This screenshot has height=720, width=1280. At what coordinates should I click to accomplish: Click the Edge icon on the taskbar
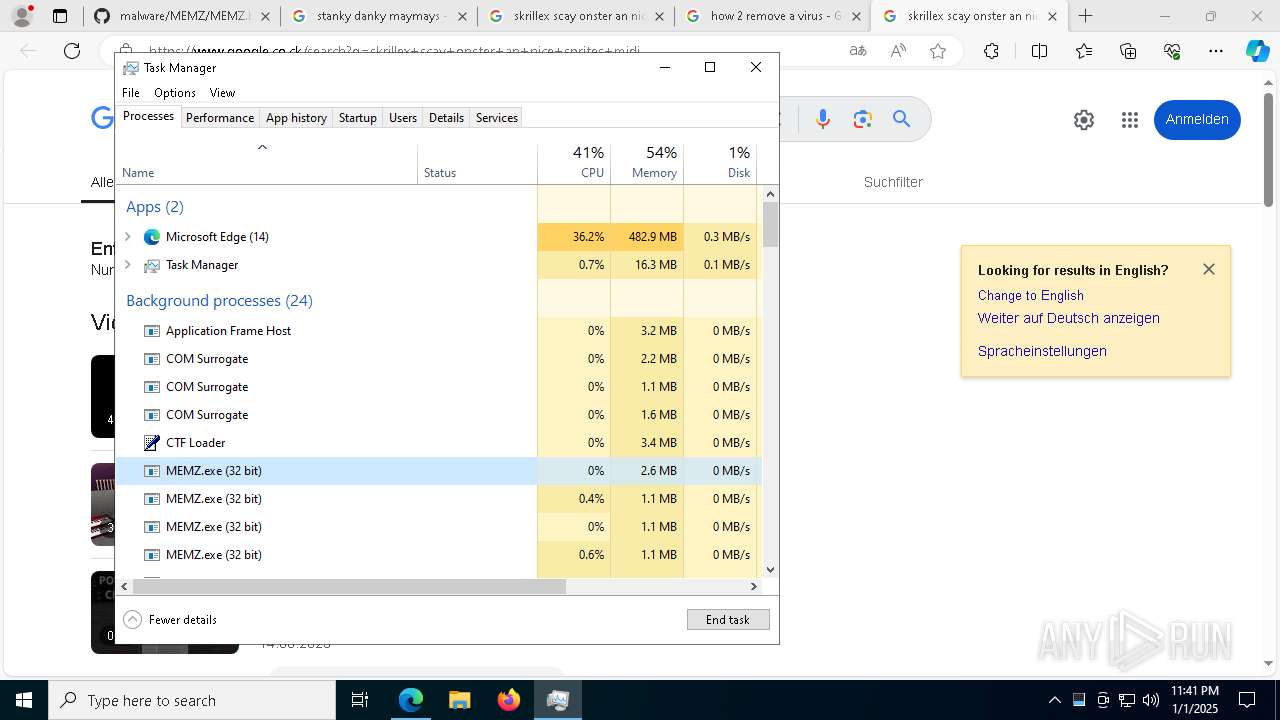(x=411, y=700)
